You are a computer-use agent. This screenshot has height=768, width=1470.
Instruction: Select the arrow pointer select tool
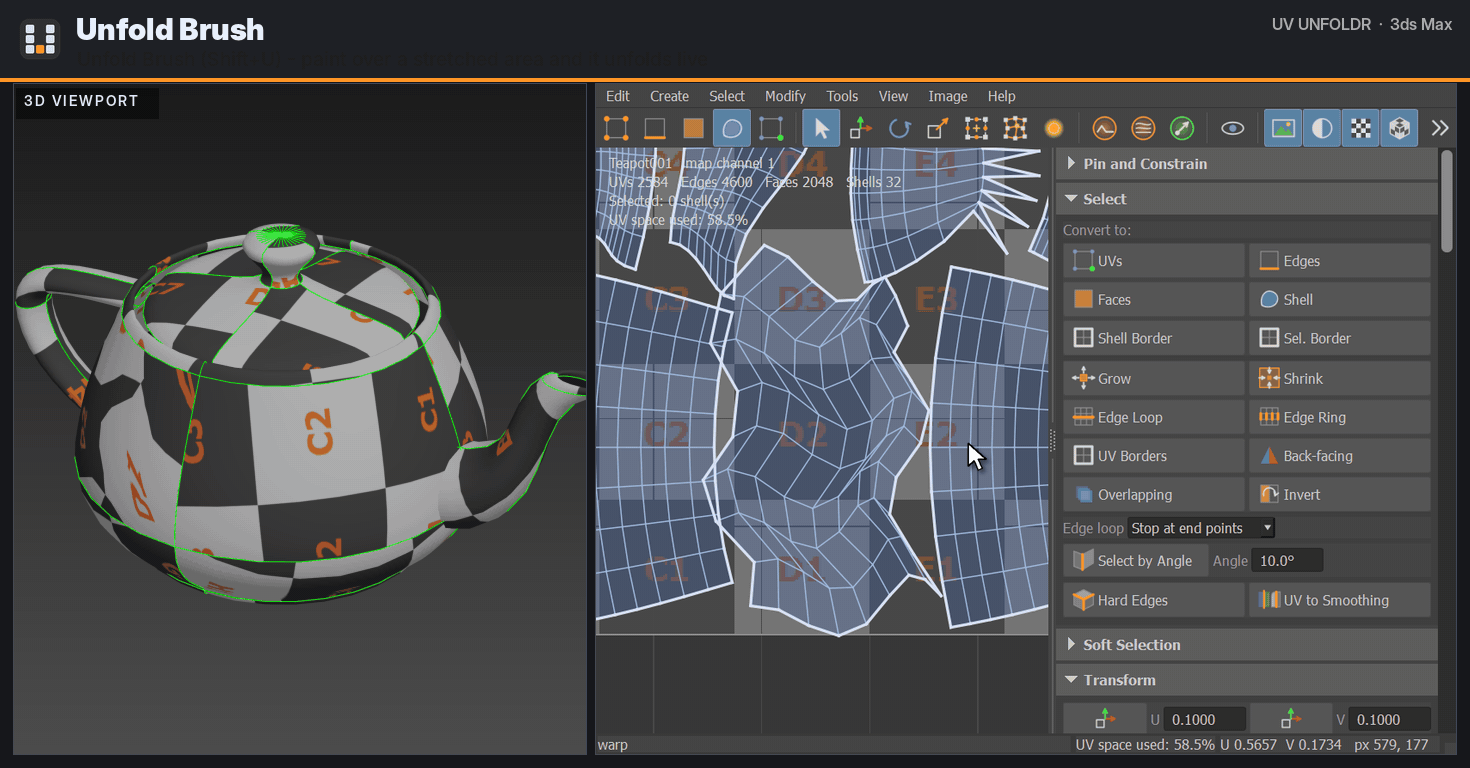[821, 128]
